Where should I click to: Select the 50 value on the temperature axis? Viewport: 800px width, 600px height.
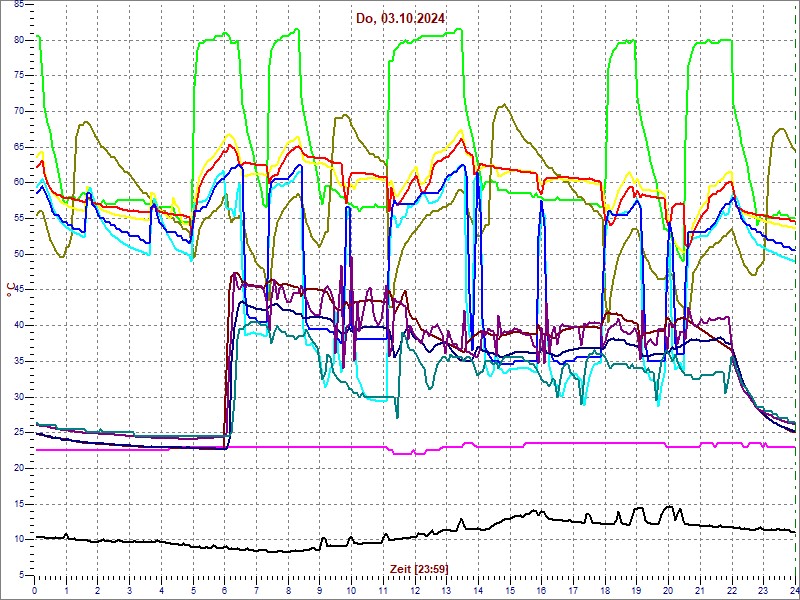(17, 254)
